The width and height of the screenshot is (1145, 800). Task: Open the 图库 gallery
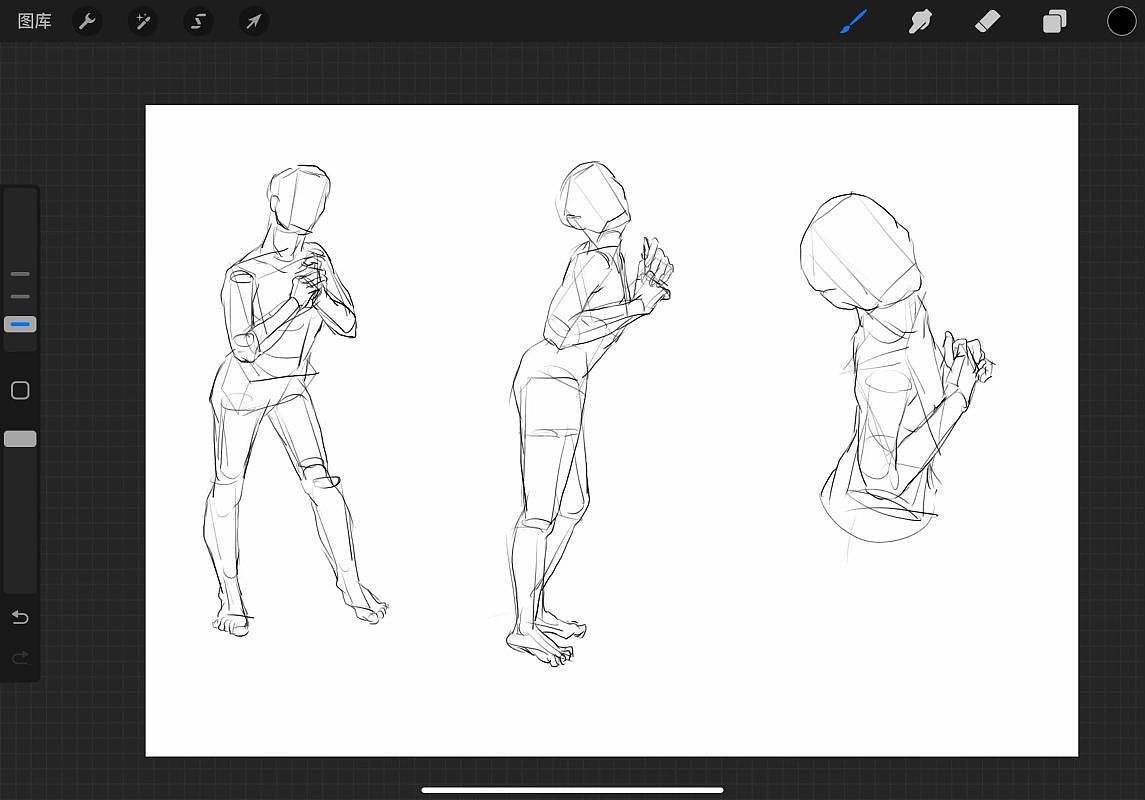(34, 21)
